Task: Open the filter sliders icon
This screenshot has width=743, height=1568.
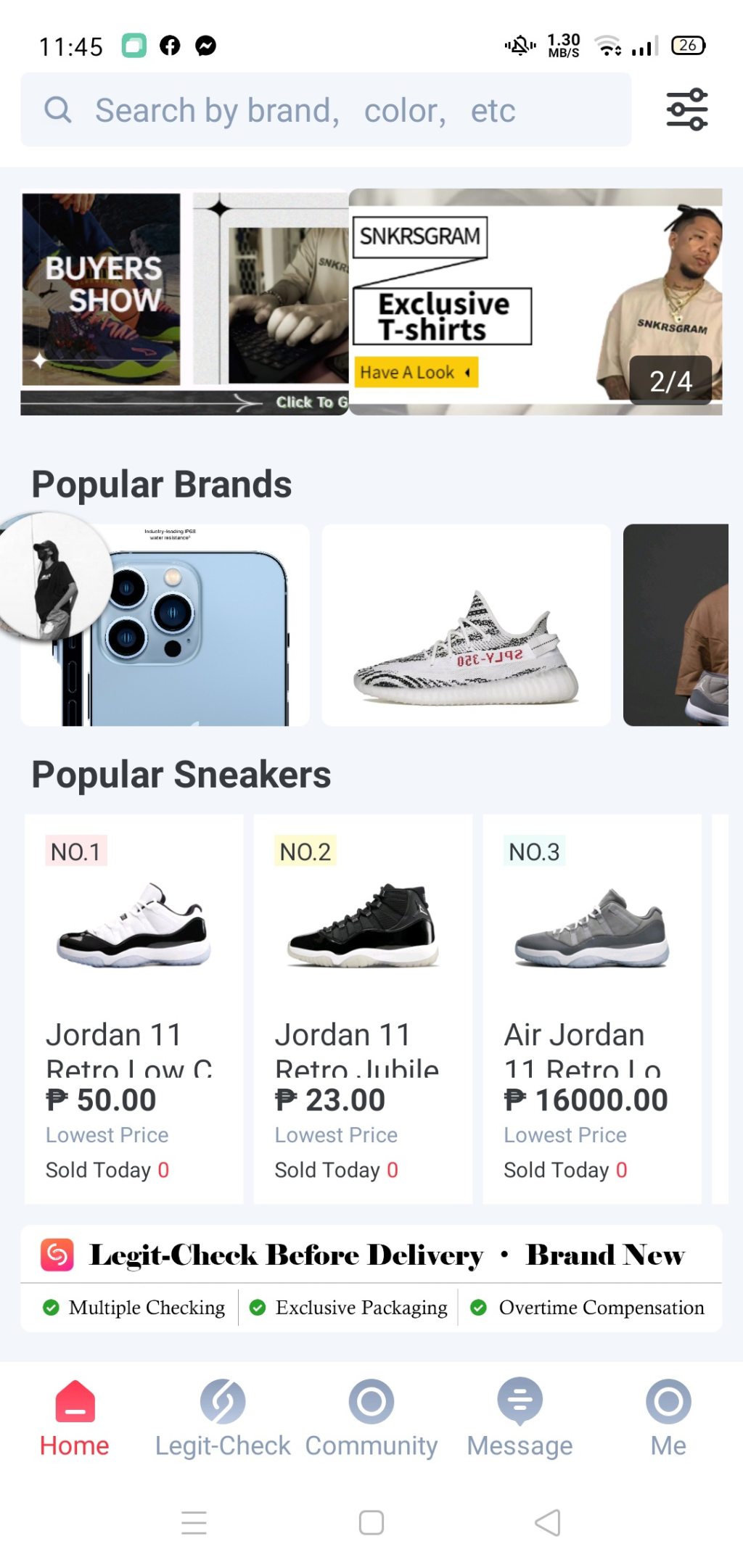Action: [x=686, y=110]
